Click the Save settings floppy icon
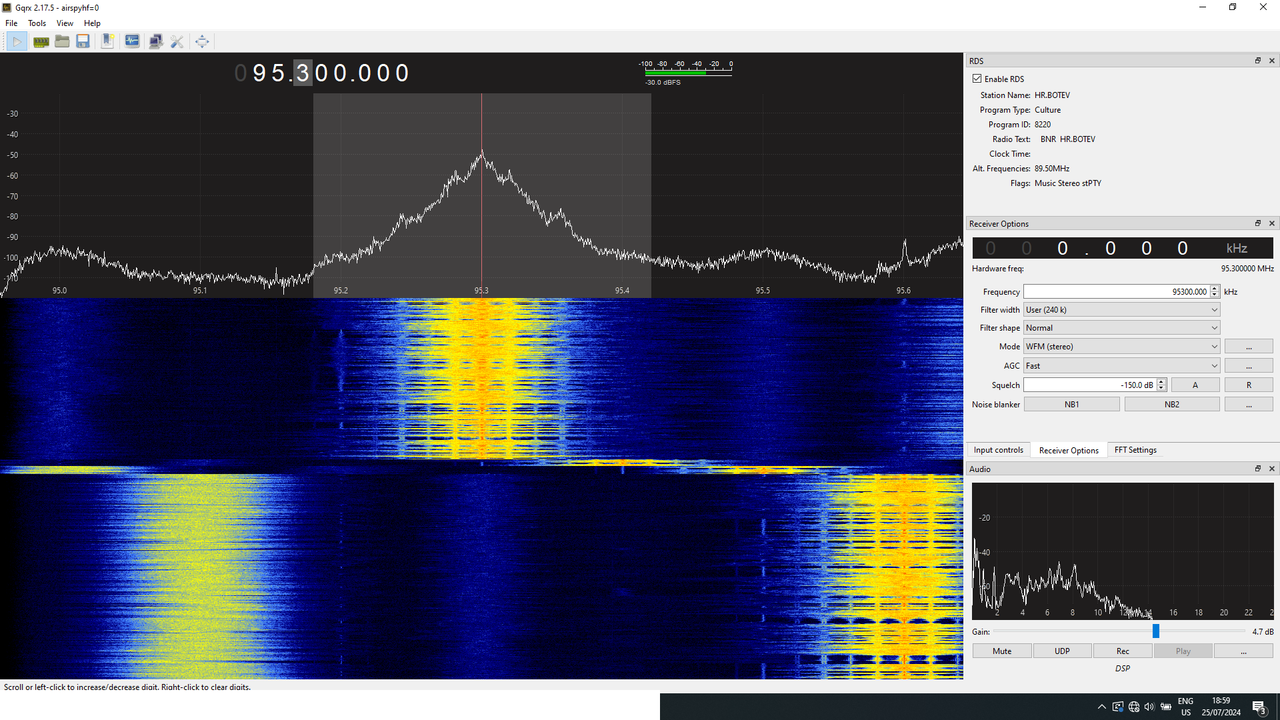The height and width of the screenshot is (720, 1280). [x=83, y=41]
